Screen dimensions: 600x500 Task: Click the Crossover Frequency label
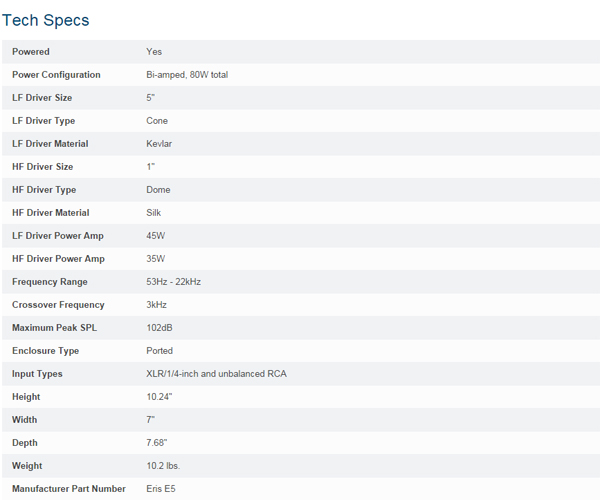click(x=58, y=305)
